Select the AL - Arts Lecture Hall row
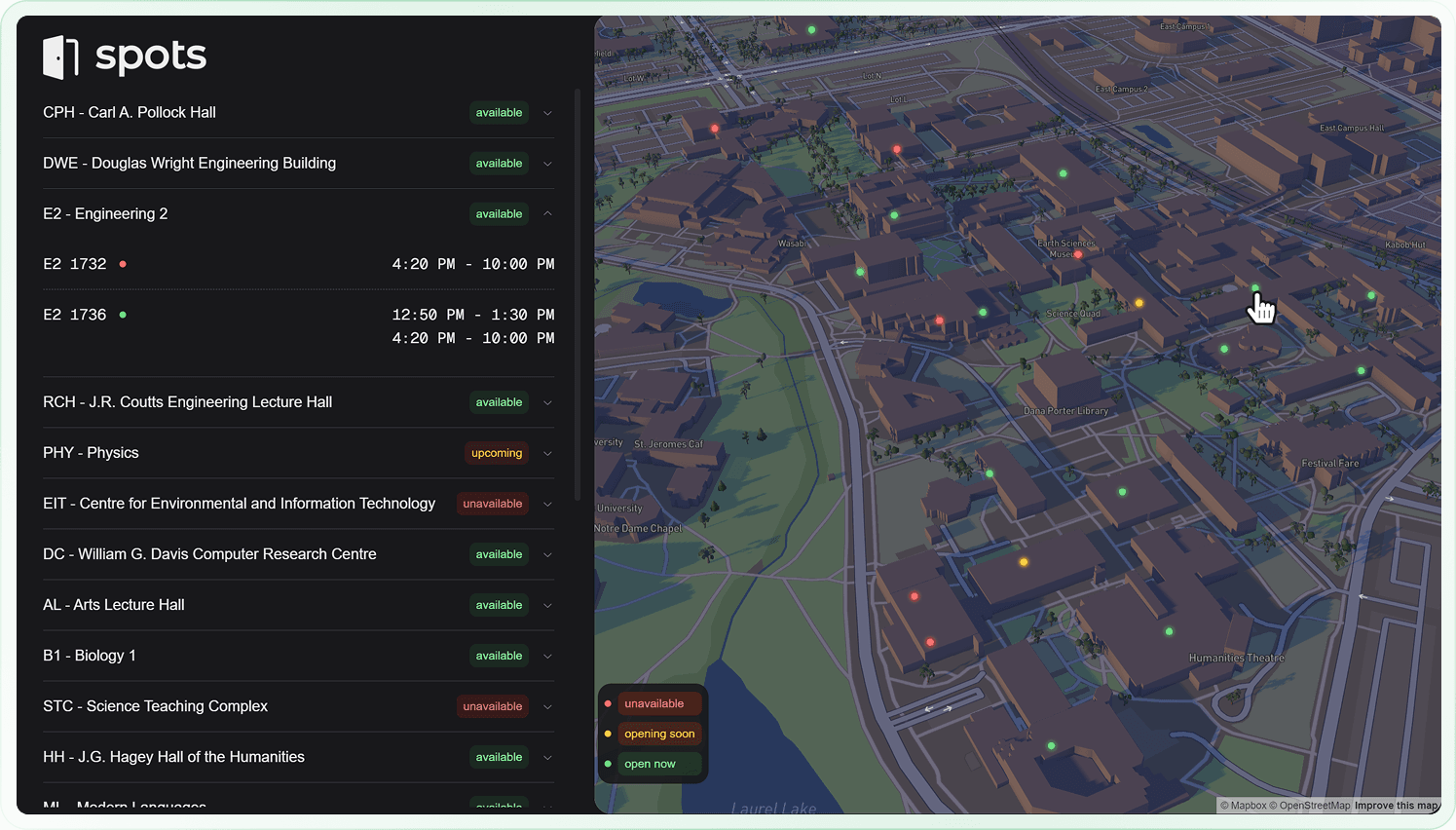This screenshot has height=830, width=1456. pos(114,605)
